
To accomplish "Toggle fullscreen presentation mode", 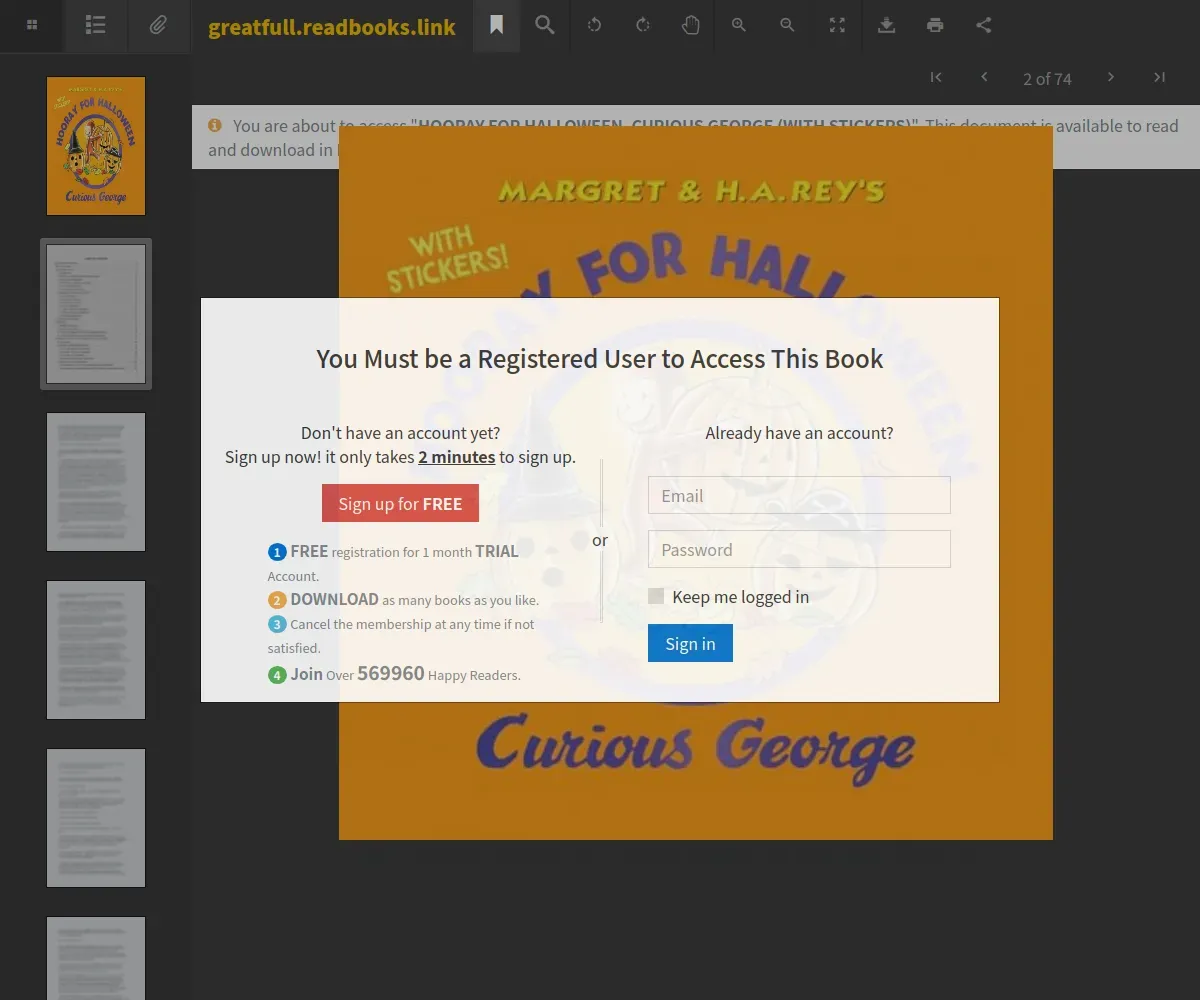I will point(837,25).
